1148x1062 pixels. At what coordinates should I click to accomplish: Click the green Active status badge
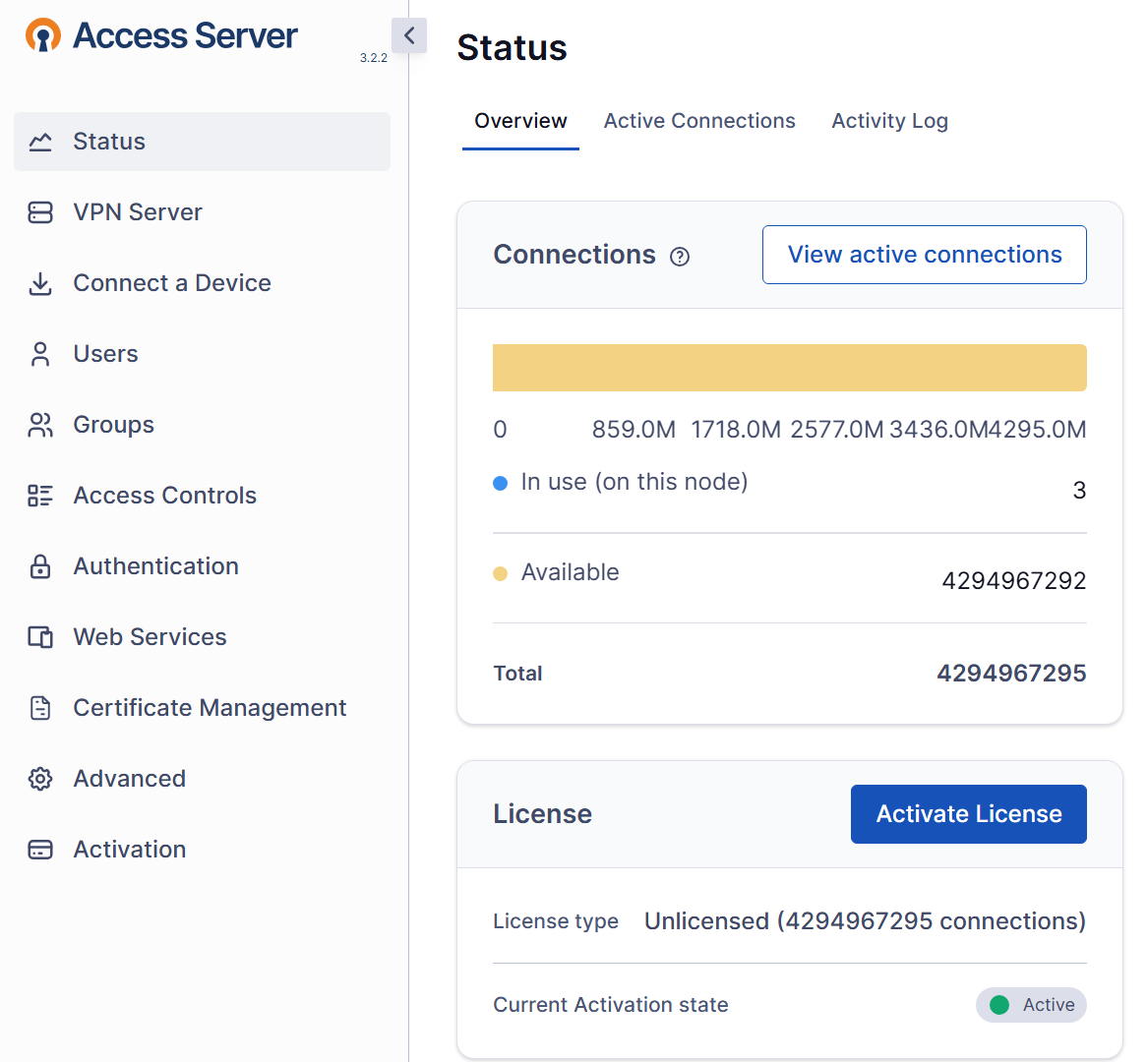[1031, 1005]
